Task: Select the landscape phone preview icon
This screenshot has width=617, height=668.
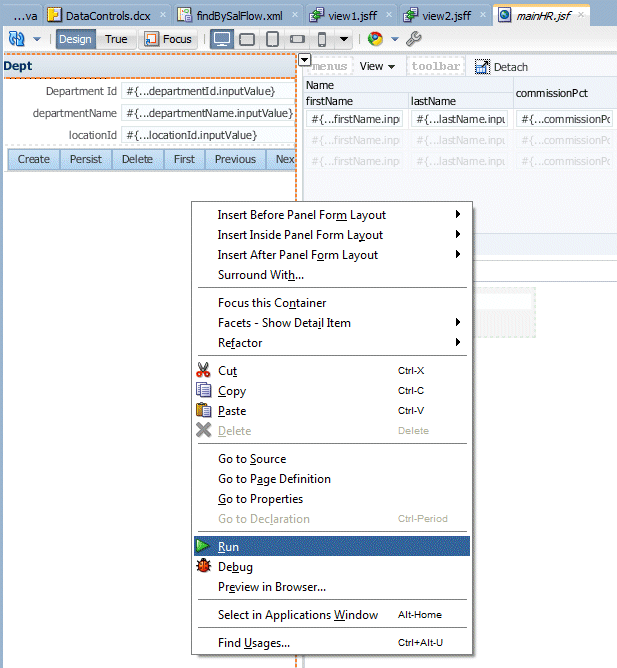Action: coord(297,39)
